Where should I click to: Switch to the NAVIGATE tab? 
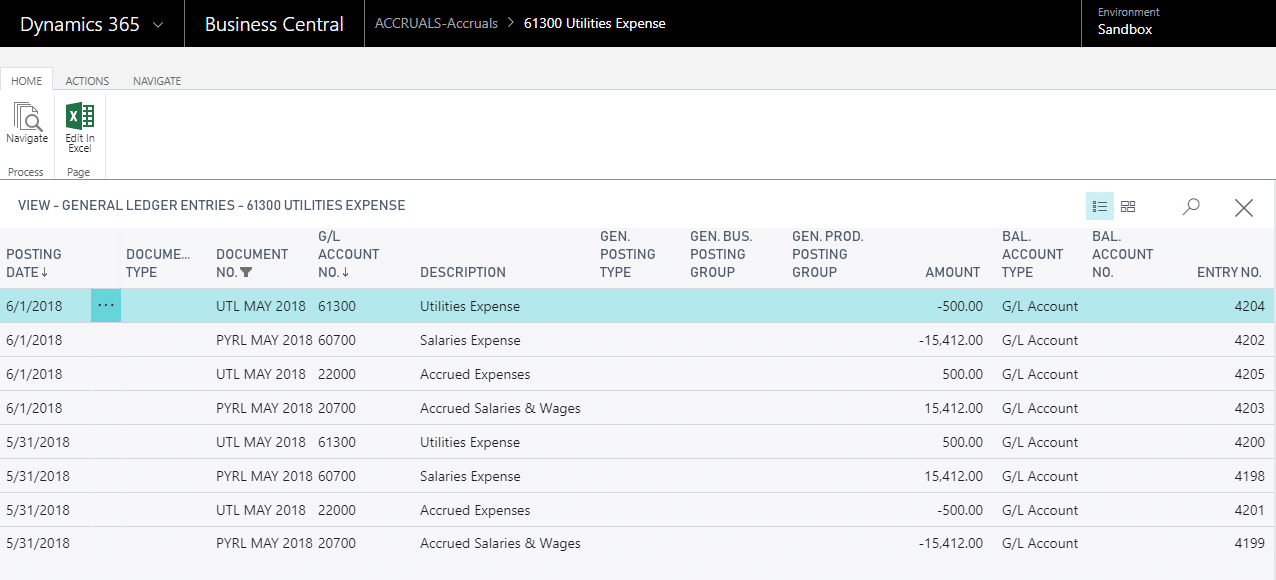(x=157, y=81)
